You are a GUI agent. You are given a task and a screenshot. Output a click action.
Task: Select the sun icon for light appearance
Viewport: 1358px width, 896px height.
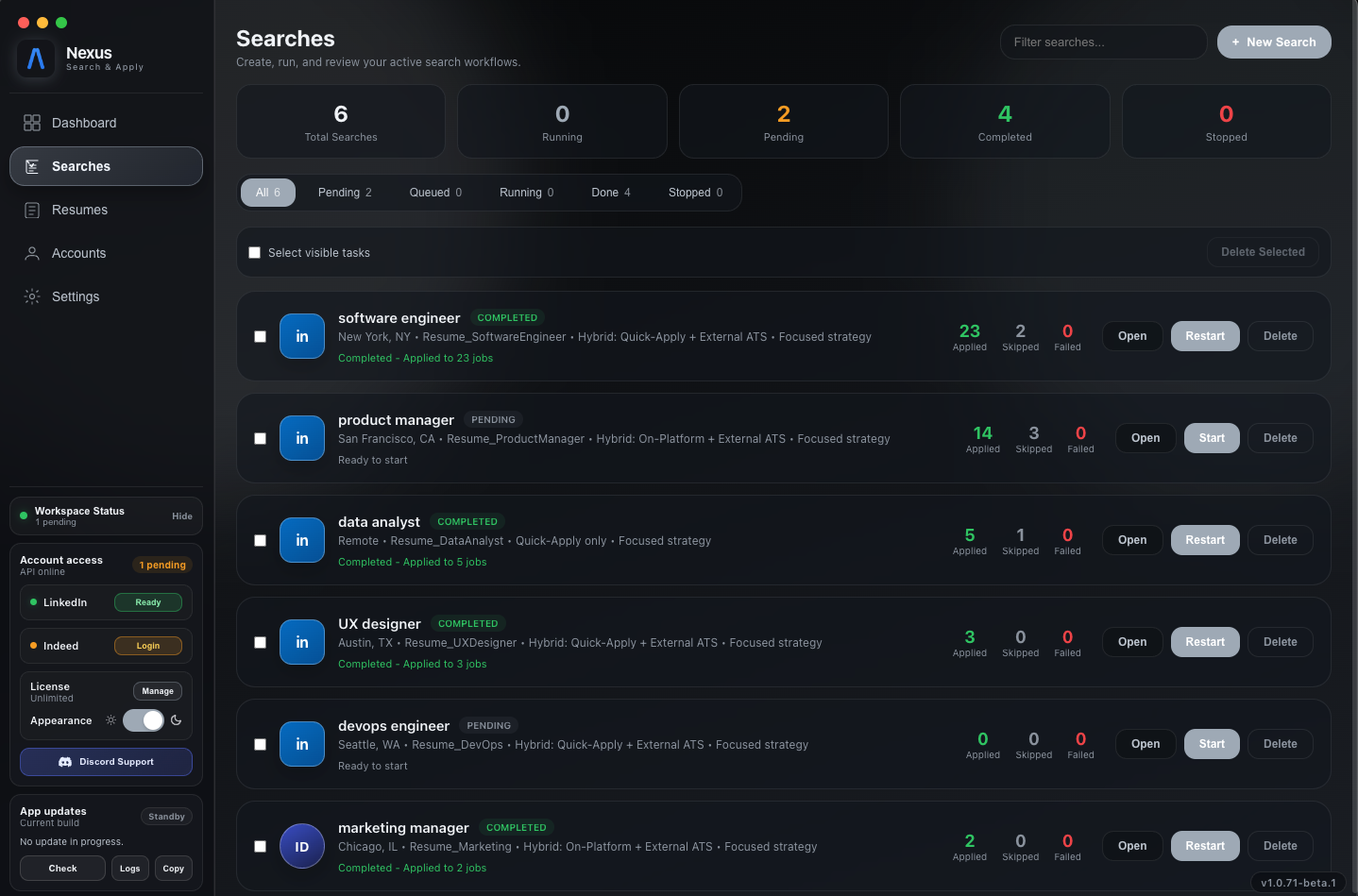[x=110, y=720]
